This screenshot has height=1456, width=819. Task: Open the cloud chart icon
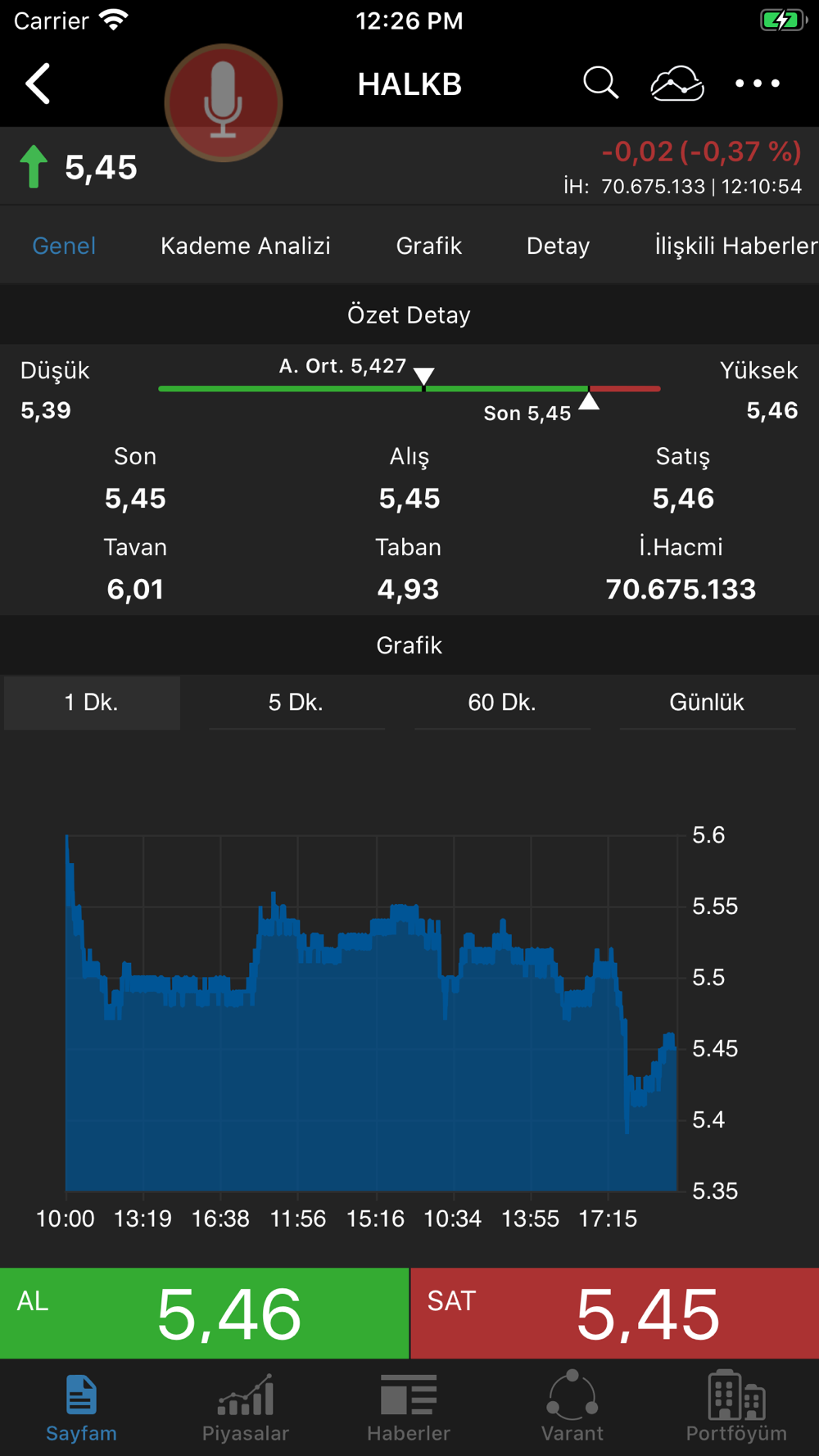click(677, 84)
